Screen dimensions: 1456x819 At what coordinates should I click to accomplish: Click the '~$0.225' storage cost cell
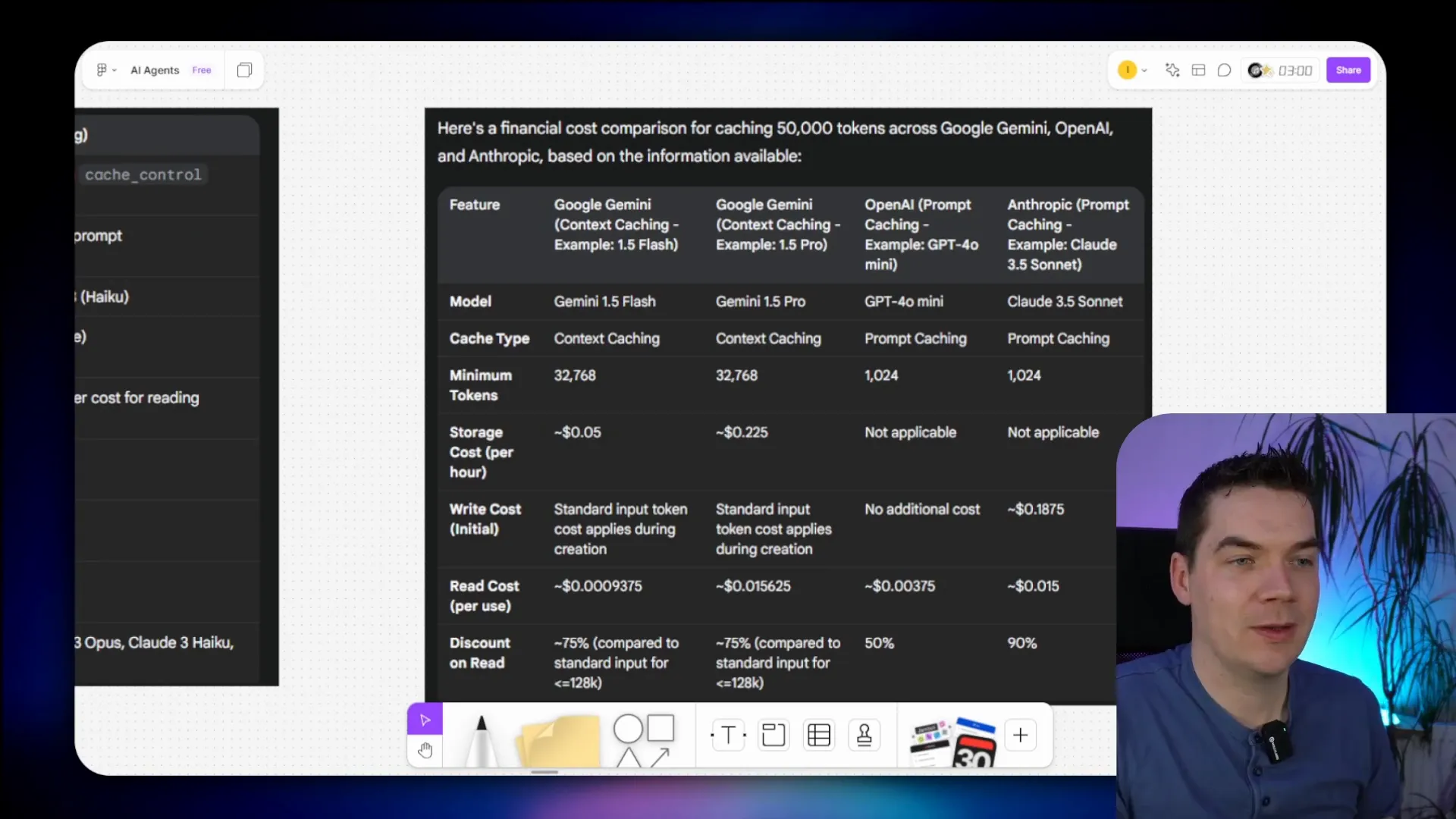pos(742,432)
